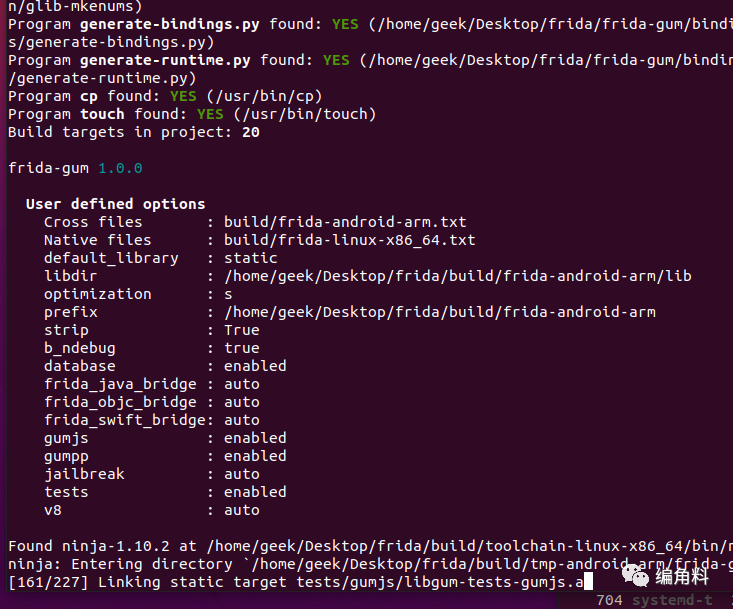Click the 'frida-gum' project name
Image resolution: width=733 pixels, height=609 pixels.
click(x=49, y=168)
